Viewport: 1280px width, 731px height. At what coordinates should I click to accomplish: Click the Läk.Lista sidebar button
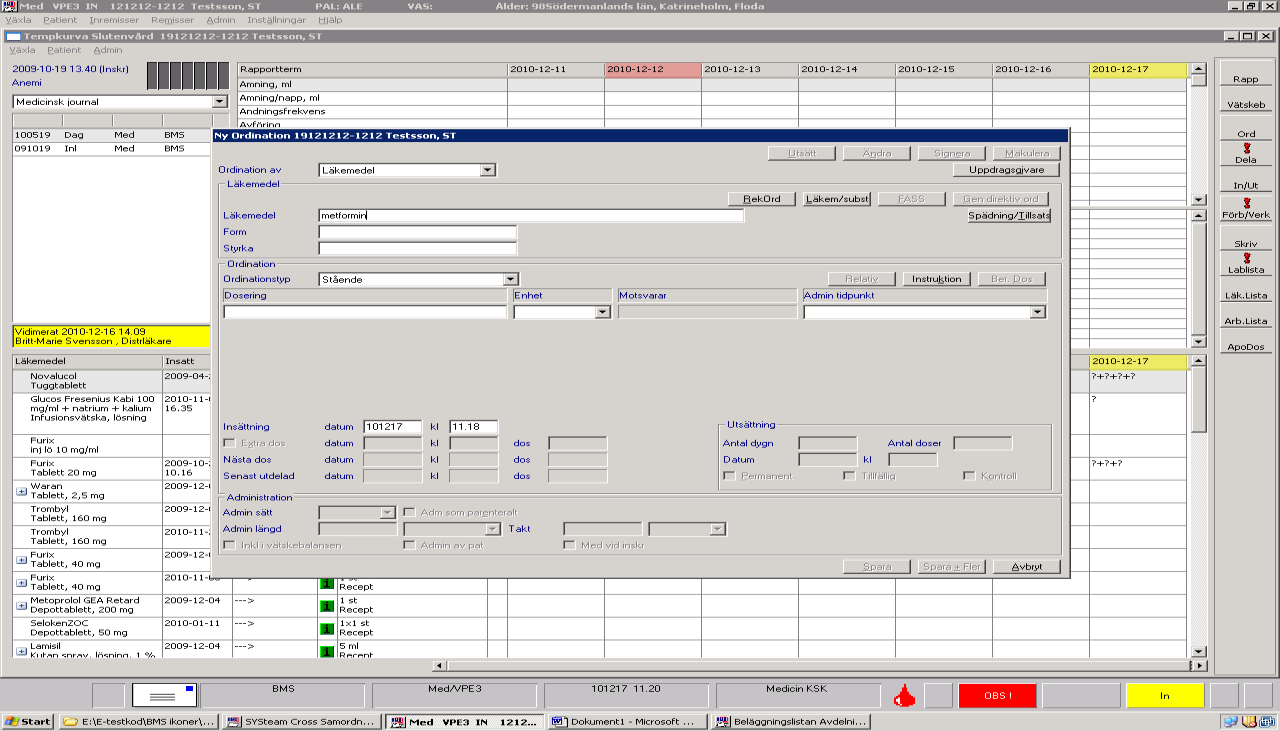[1246, 296]
